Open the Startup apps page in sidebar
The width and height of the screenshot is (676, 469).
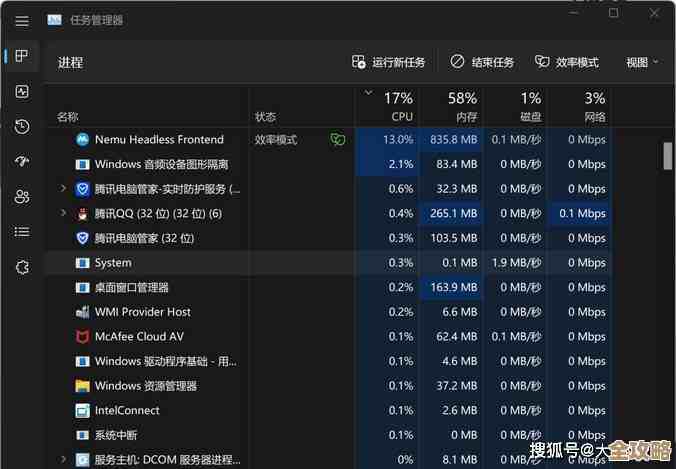22,162
